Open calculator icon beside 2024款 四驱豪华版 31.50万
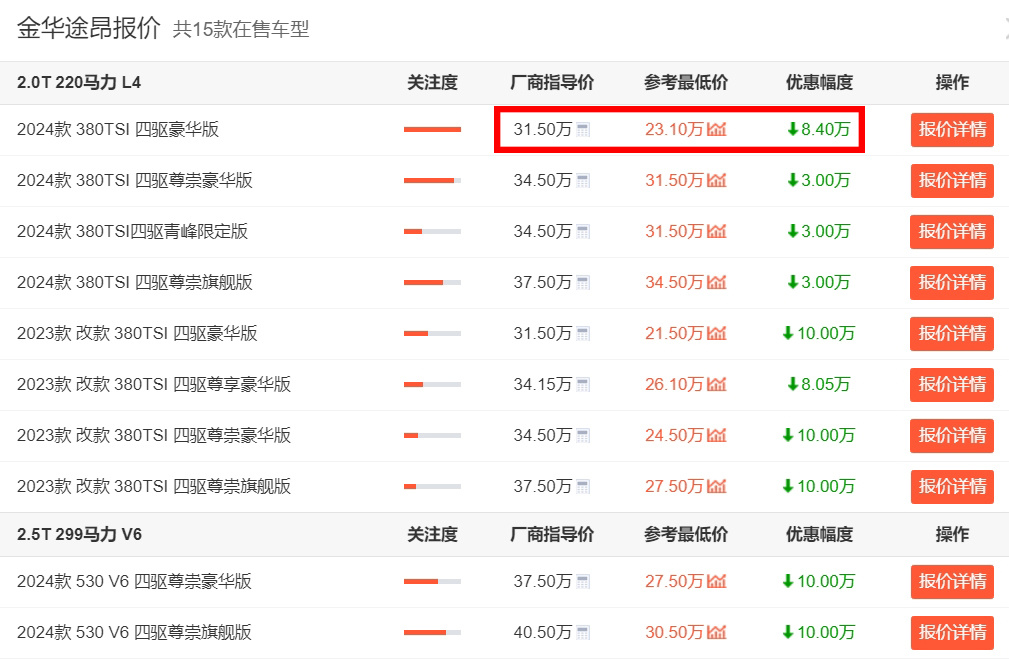 (x=583, y=130)
